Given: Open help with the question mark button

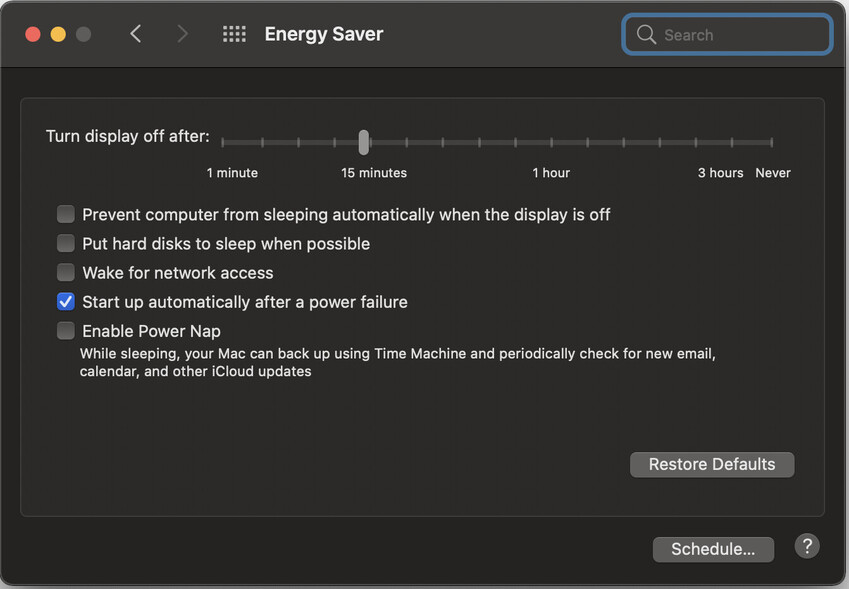Looking at the screenshot, I should 807,546.
